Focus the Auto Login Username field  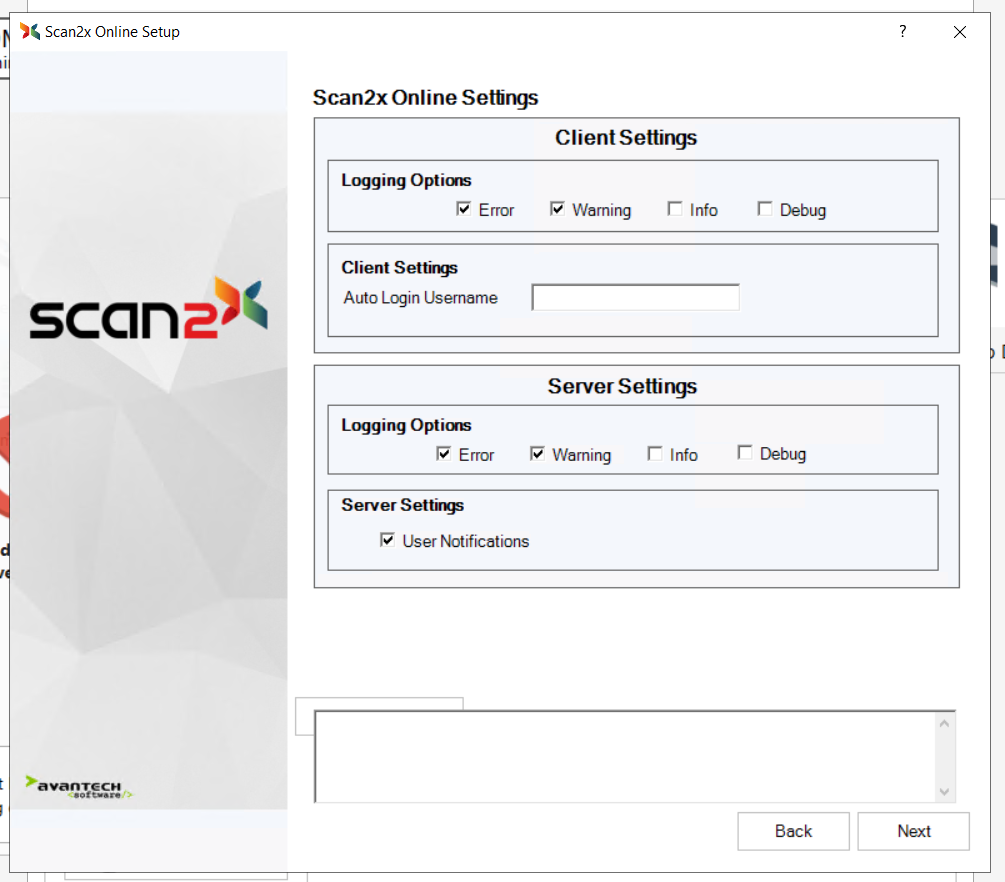[635, 298]
